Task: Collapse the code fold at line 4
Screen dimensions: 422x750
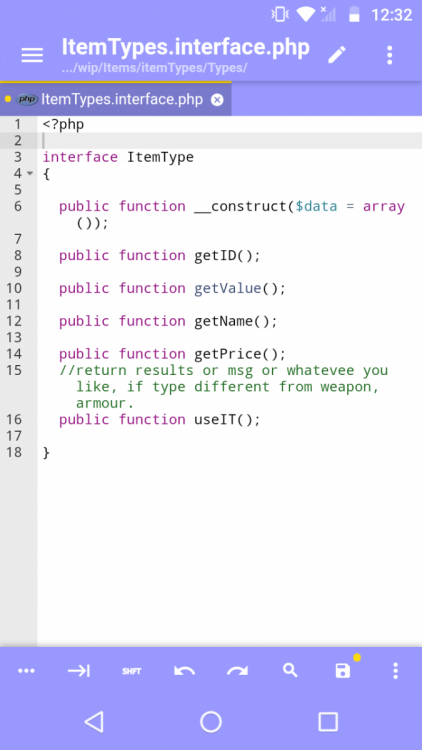Action: point(30,173)
